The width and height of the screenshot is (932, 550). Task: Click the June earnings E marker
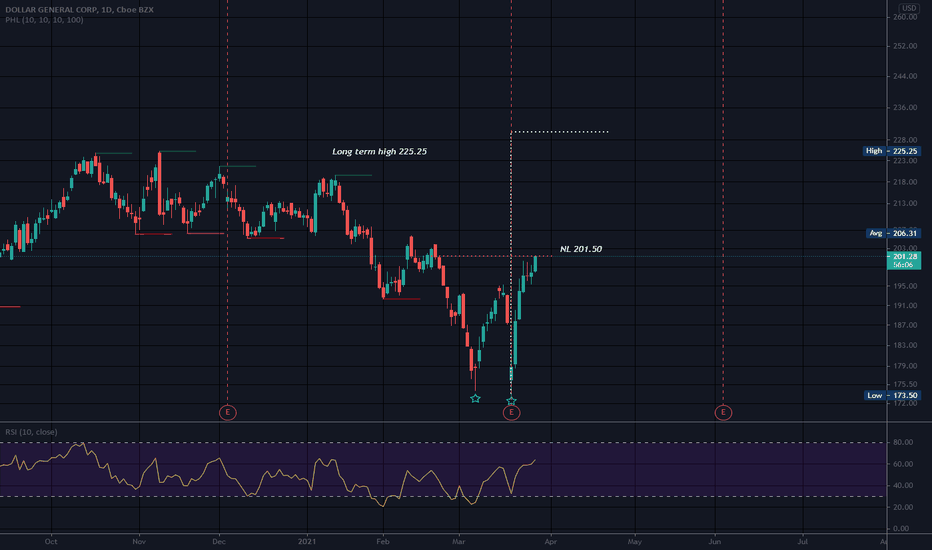(723, 412)
